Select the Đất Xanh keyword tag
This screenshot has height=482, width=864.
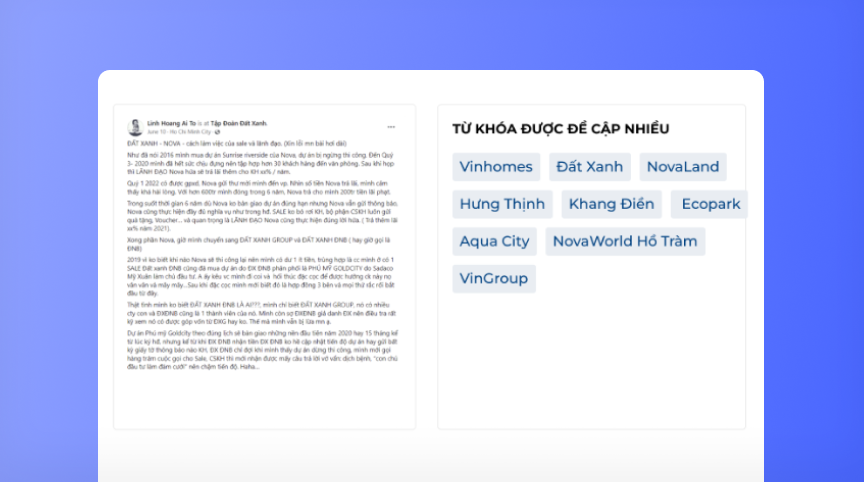[x=590, y=167]
